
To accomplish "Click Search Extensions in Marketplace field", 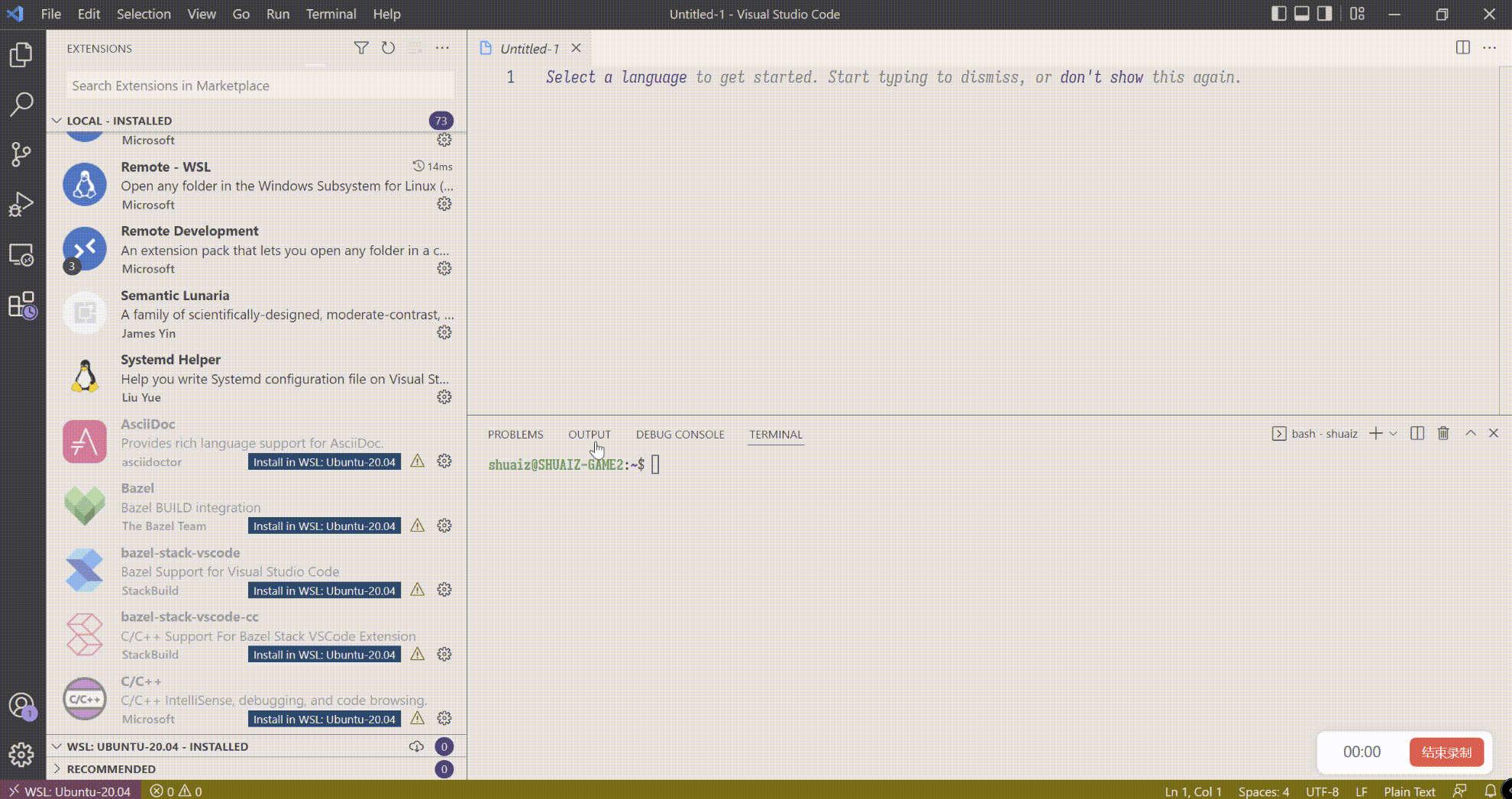I will coord(260,86).
